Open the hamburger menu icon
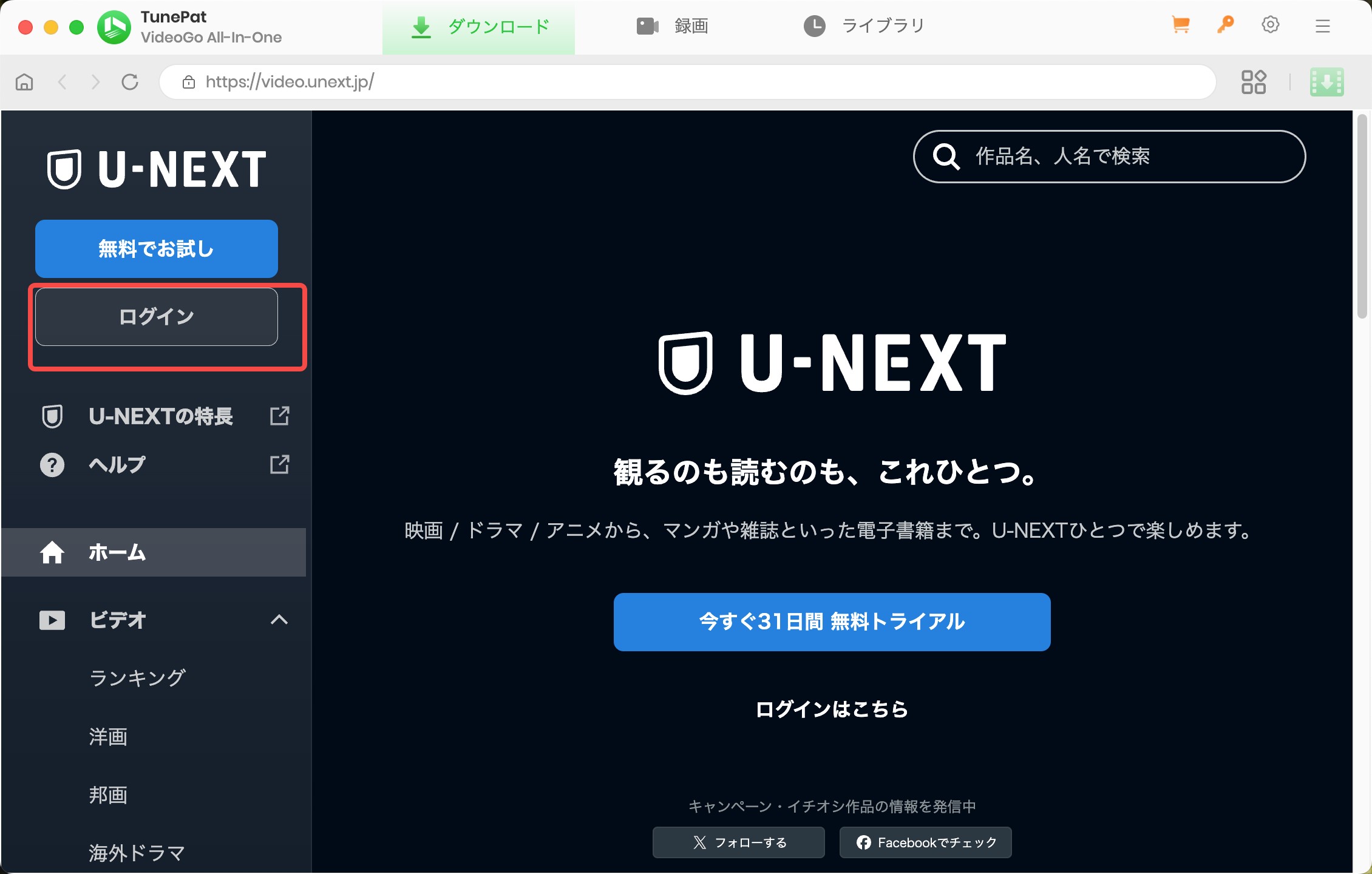 1322,25
